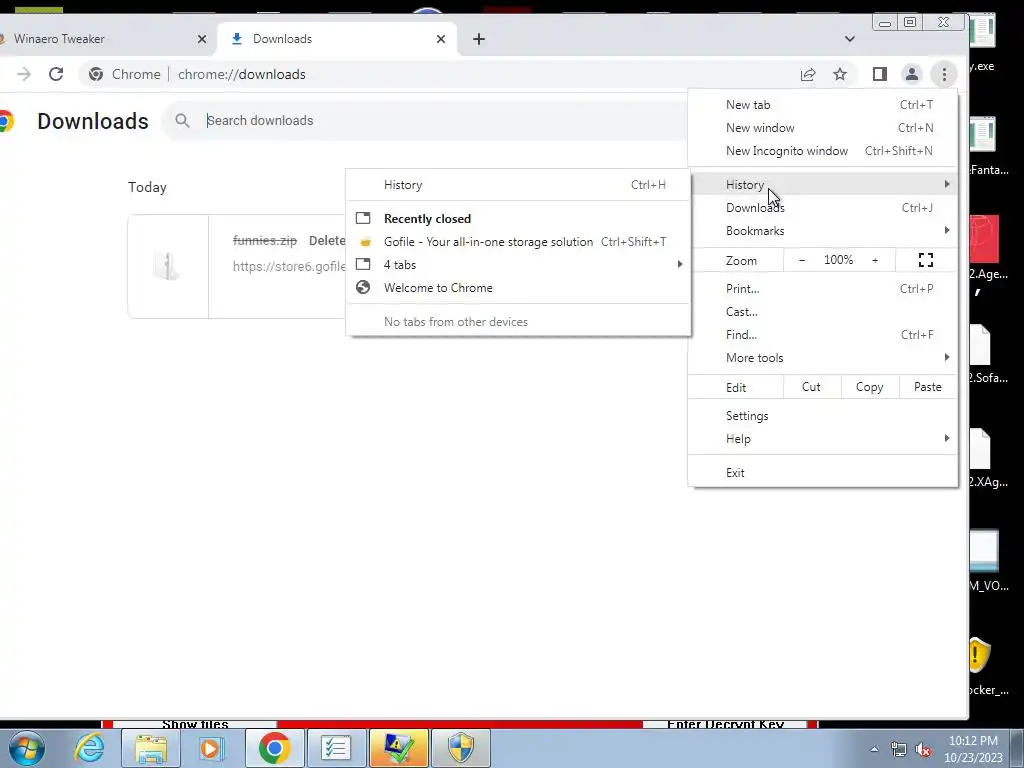
Task: Select Find... from the menu
Action: click(823, 334)
